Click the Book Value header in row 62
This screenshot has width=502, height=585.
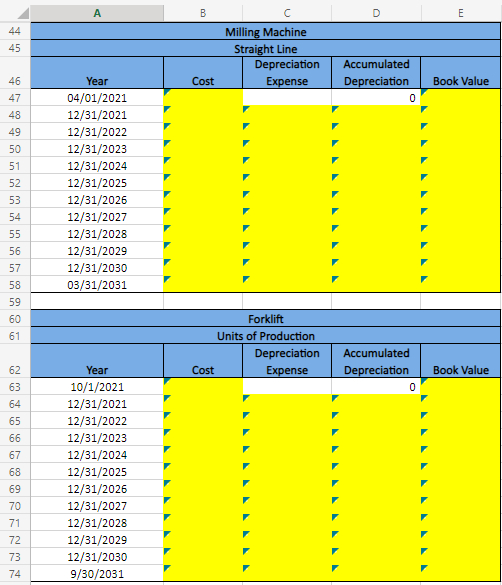461,361
